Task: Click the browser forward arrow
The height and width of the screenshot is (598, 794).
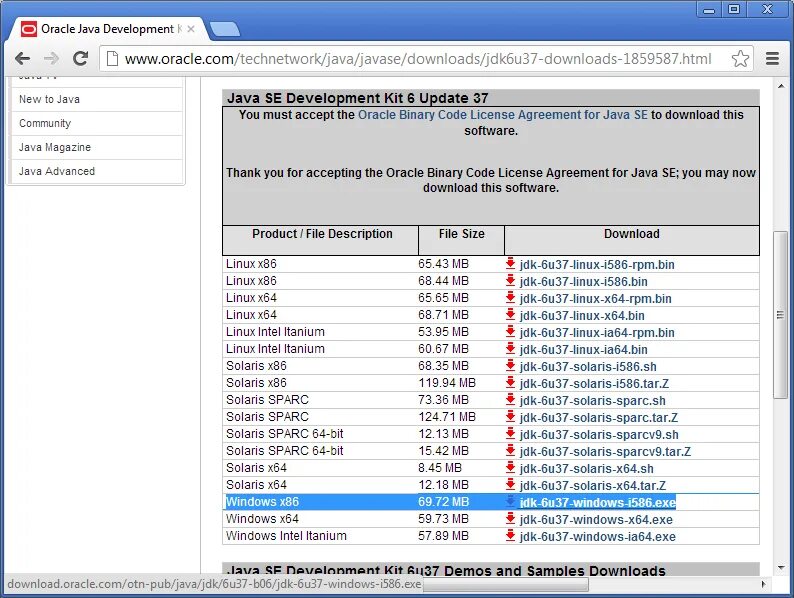Action: pos(52,59)
